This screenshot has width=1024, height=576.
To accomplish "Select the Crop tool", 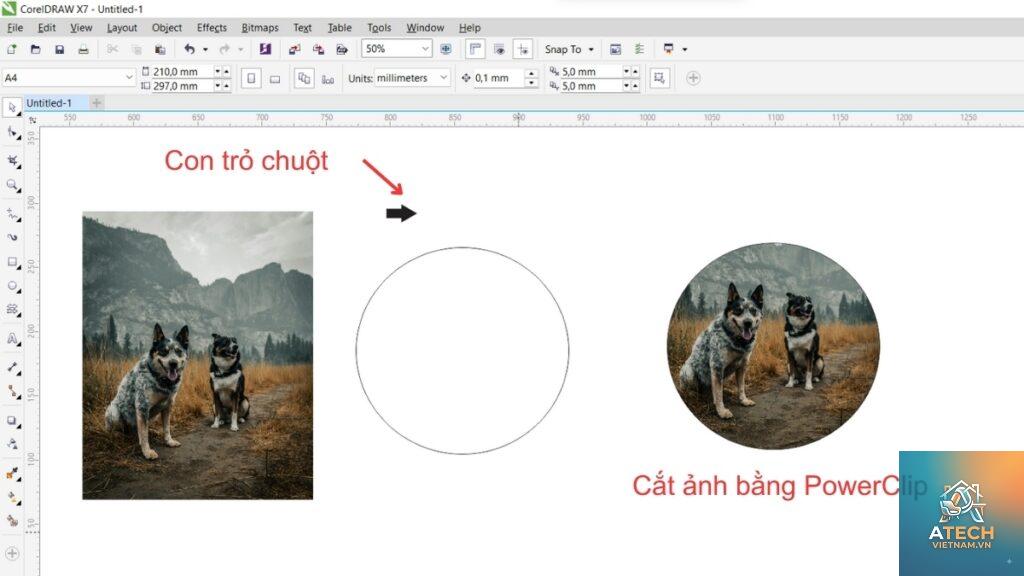I will tap(12, 160).
